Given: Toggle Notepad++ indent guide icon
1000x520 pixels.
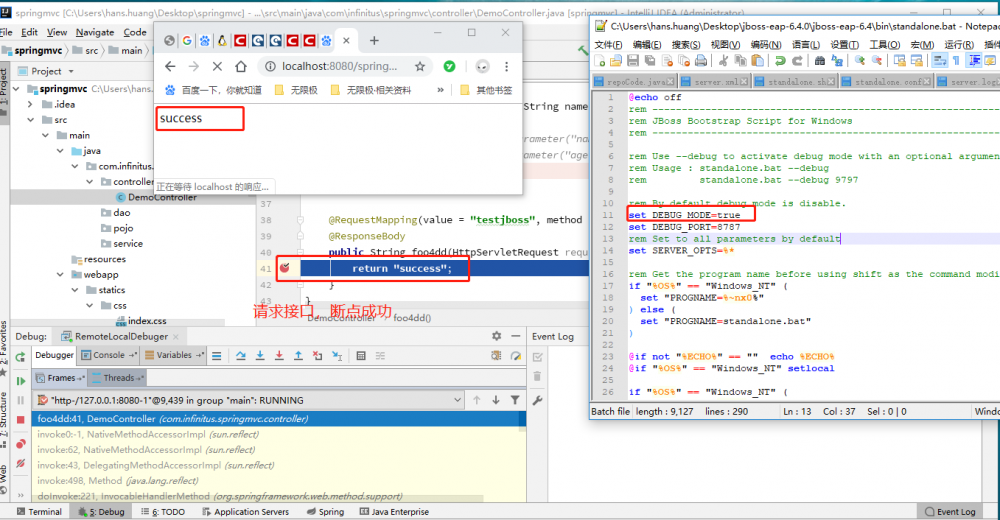Looking at the screenshot, I should pyautogui.click(x=974, y=61).
